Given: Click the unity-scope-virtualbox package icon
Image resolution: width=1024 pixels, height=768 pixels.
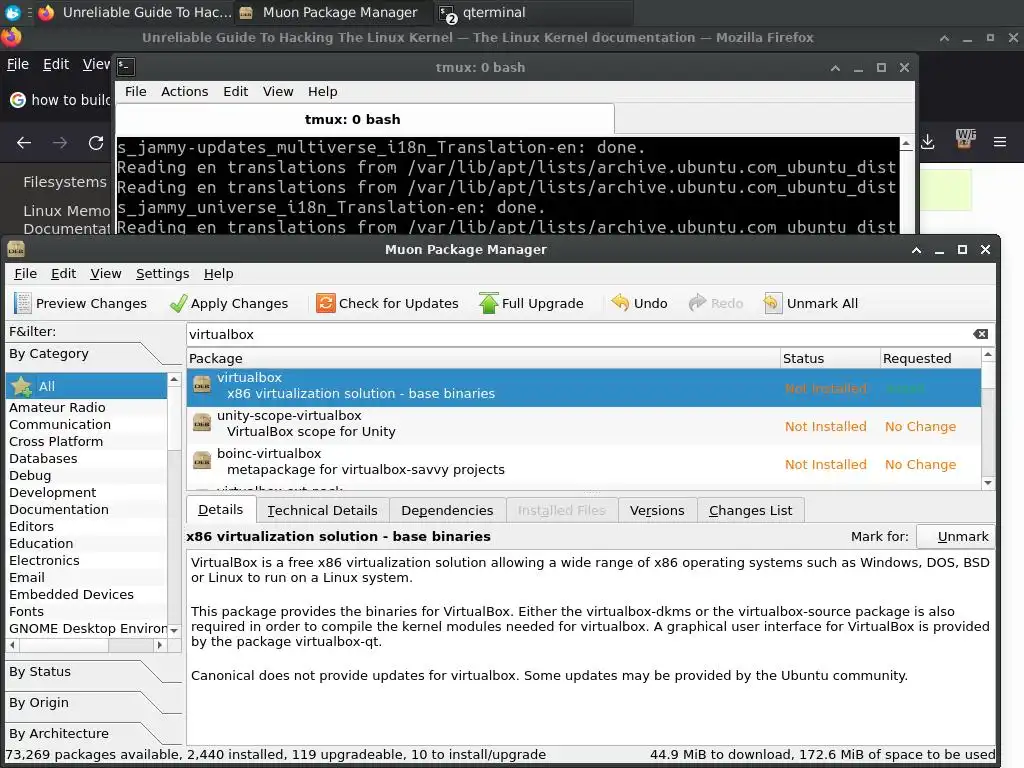Looking at the screenshot, I should (x=202, y=423).
